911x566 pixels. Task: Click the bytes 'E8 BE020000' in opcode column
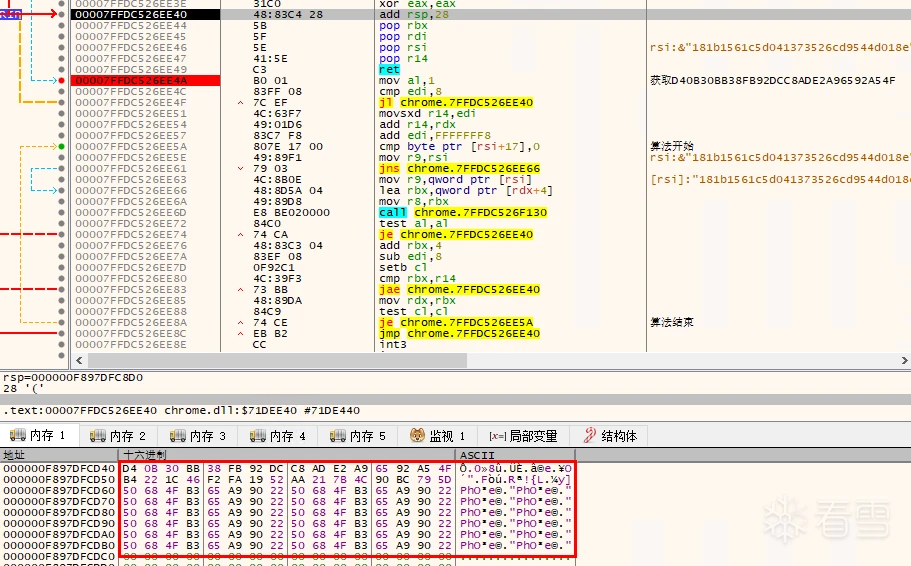(x=291, y=213)
